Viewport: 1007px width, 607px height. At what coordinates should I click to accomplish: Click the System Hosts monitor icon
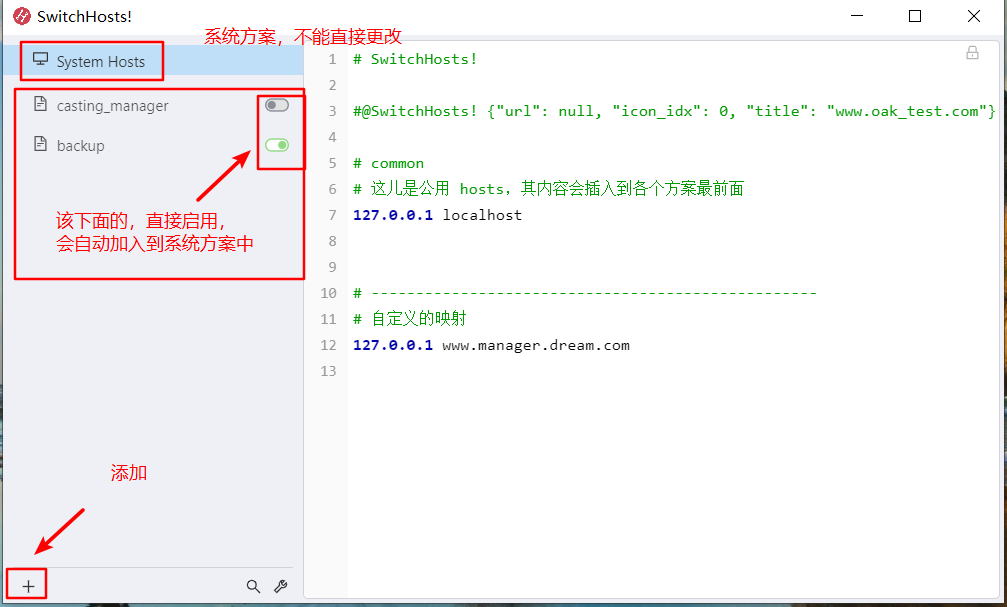40,60
